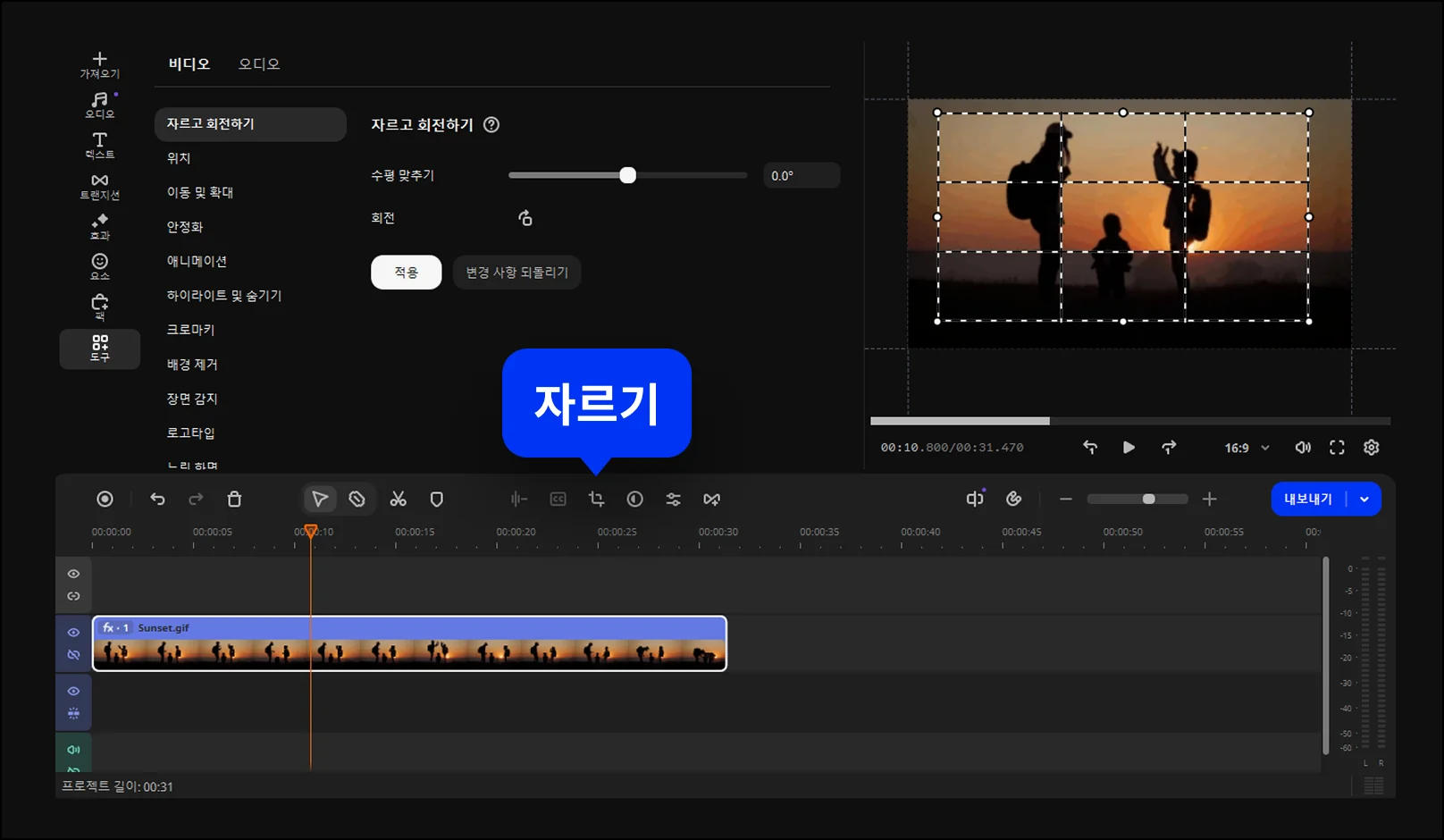Click the 적용 apply button
Screen dimensions: 1444x840
[x=406, y=273]
